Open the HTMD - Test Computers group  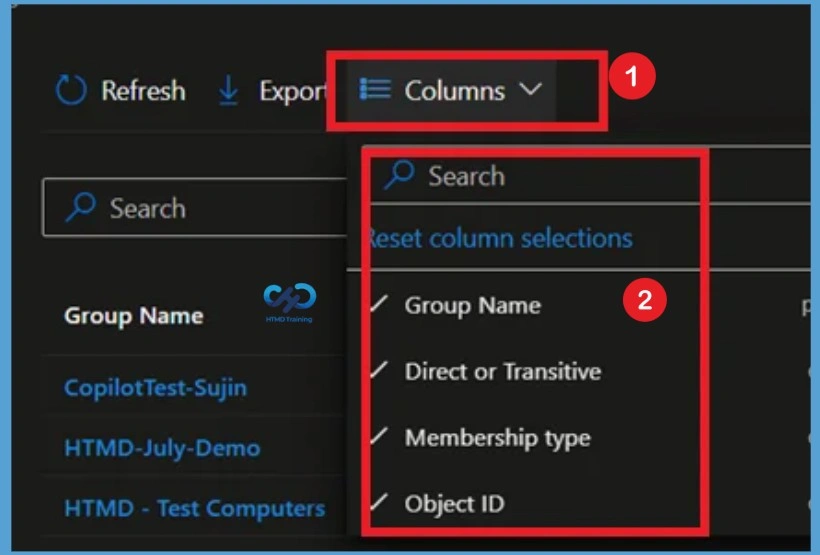tap(195, 508)
